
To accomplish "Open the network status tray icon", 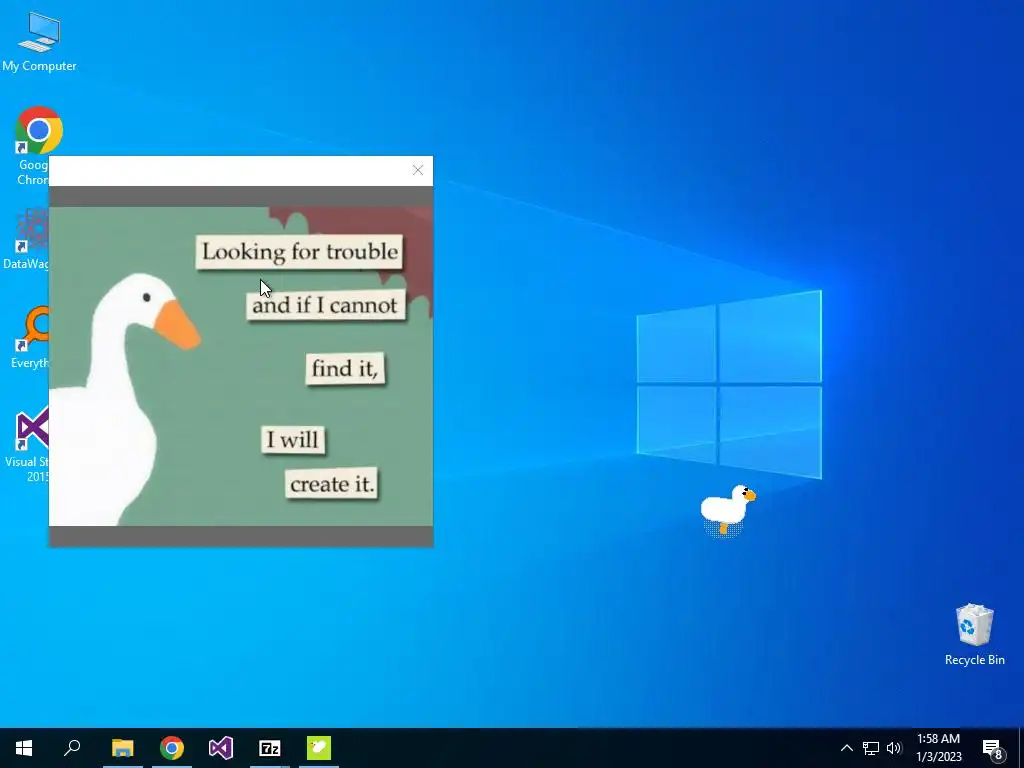I will (x=871, y=748).
